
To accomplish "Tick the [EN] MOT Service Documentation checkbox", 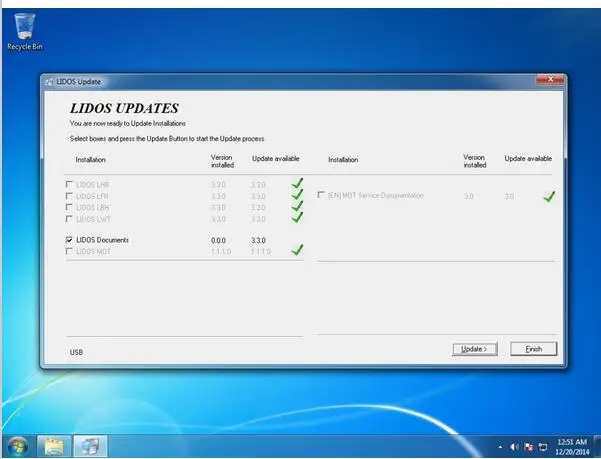I will coord(321,195).
